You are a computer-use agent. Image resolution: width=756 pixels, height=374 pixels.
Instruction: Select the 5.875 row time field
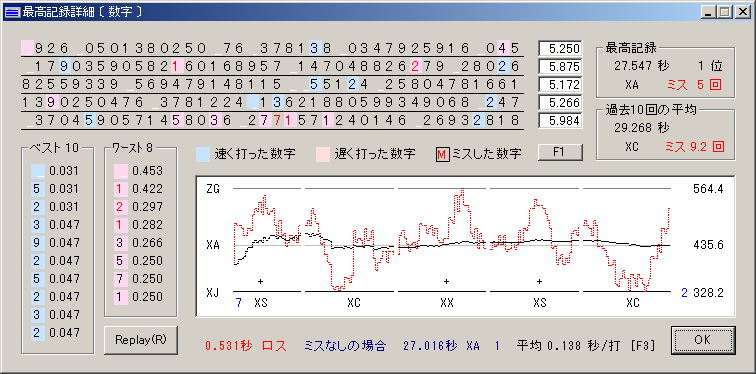tap(560, 67)
